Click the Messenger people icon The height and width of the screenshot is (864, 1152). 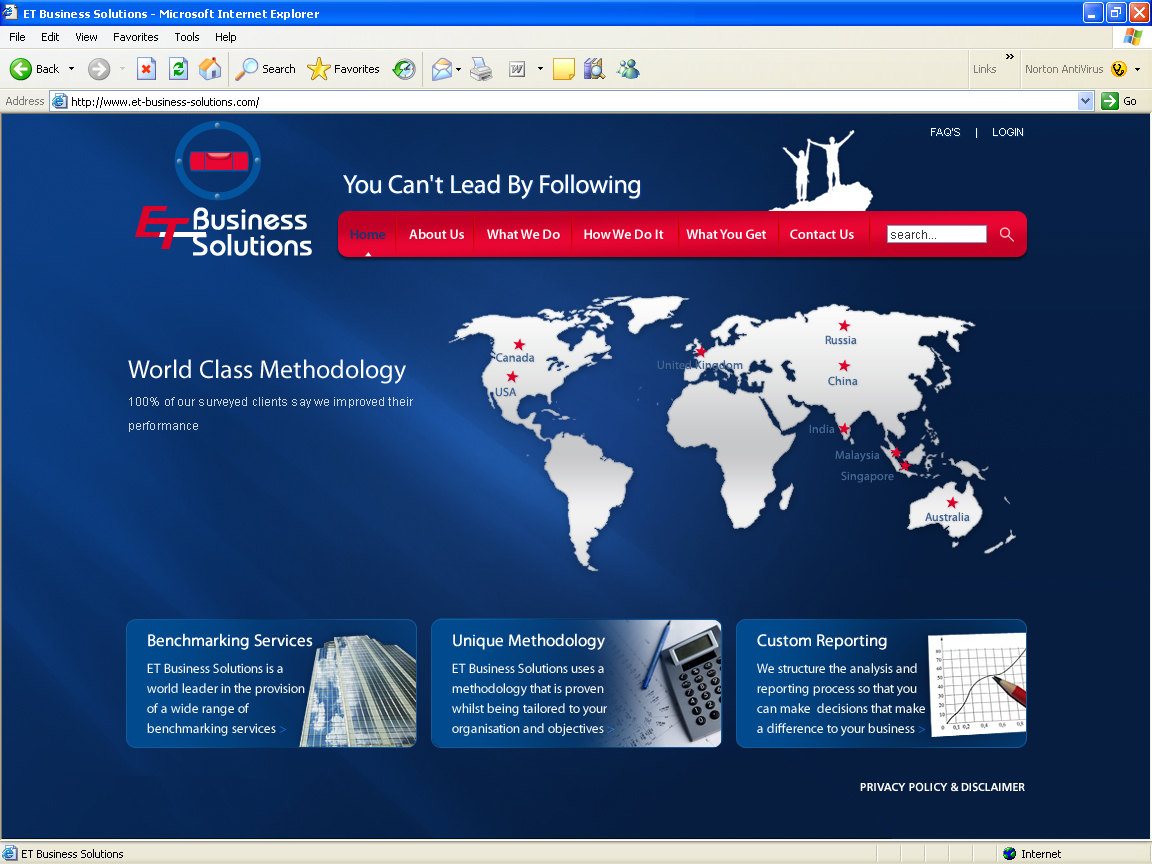click(x=628, y=69)
